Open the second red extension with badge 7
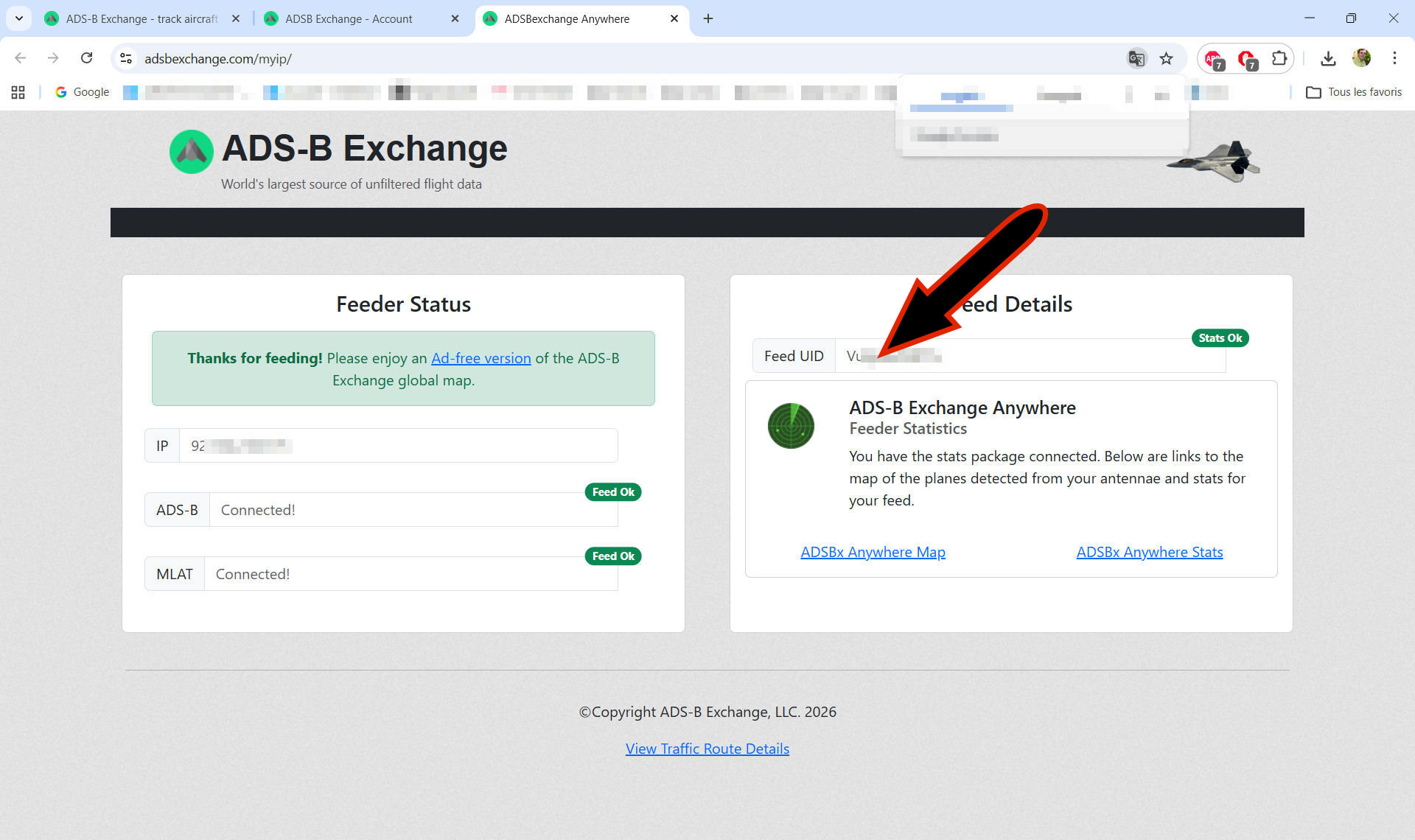 [1247, 59]
